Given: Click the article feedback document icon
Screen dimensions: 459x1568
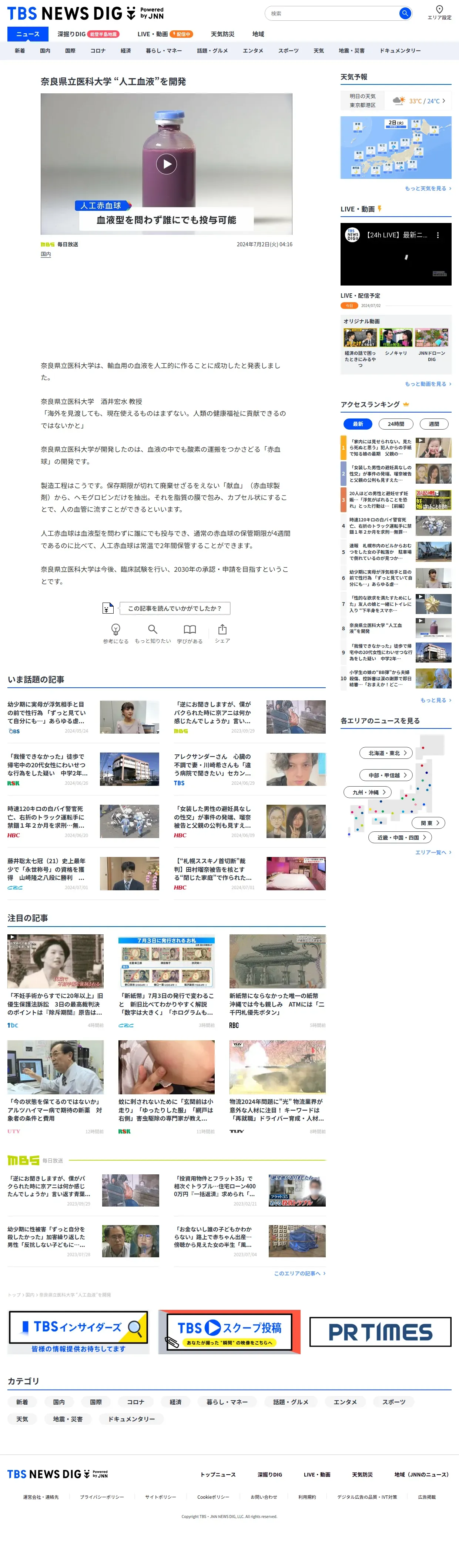Looking at the screenshot, I should tap(108, 608).
